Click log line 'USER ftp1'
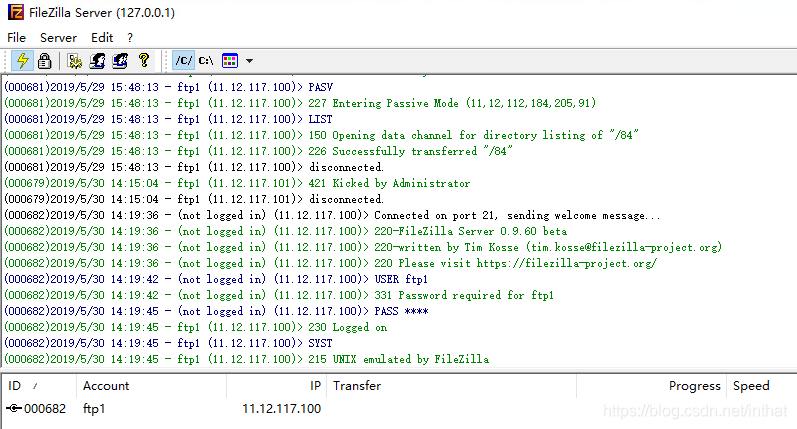The image size is (797, 429). [216, 279]
